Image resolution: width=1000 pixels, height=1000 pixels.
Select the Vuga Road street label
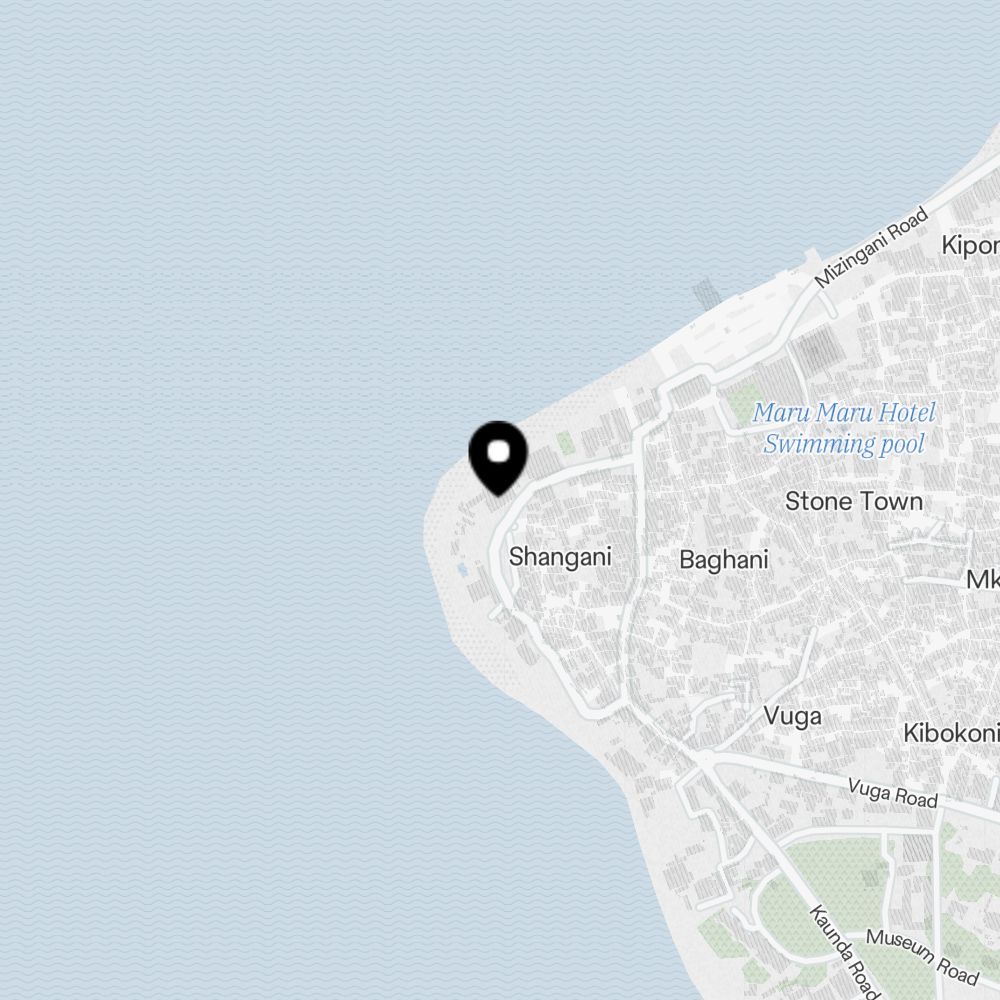coord(892,793)
